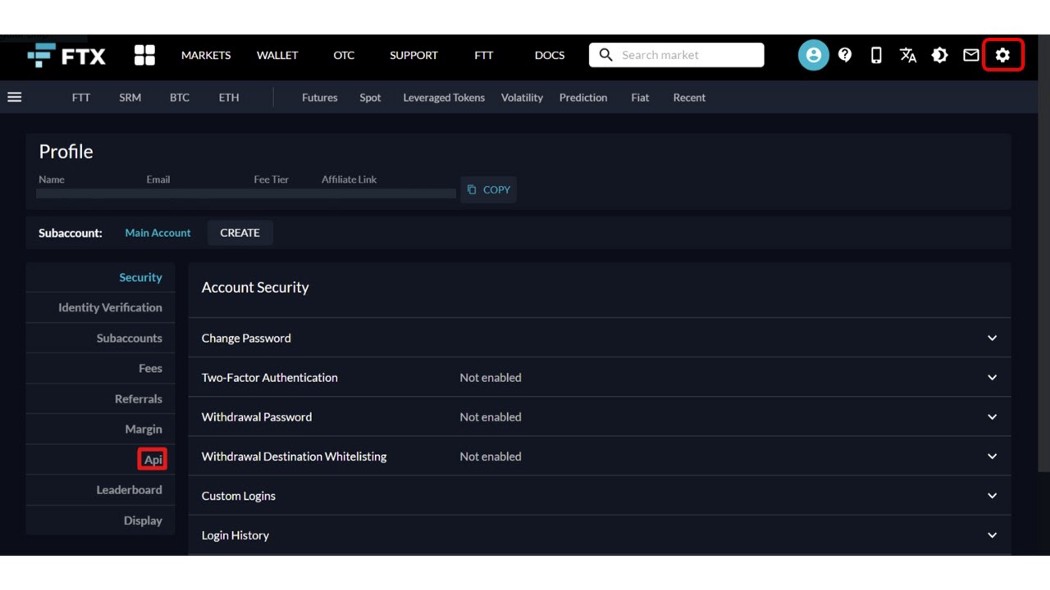
Task: Click Not enabled beside Withdrawal Password
Action: pos(490,417)
